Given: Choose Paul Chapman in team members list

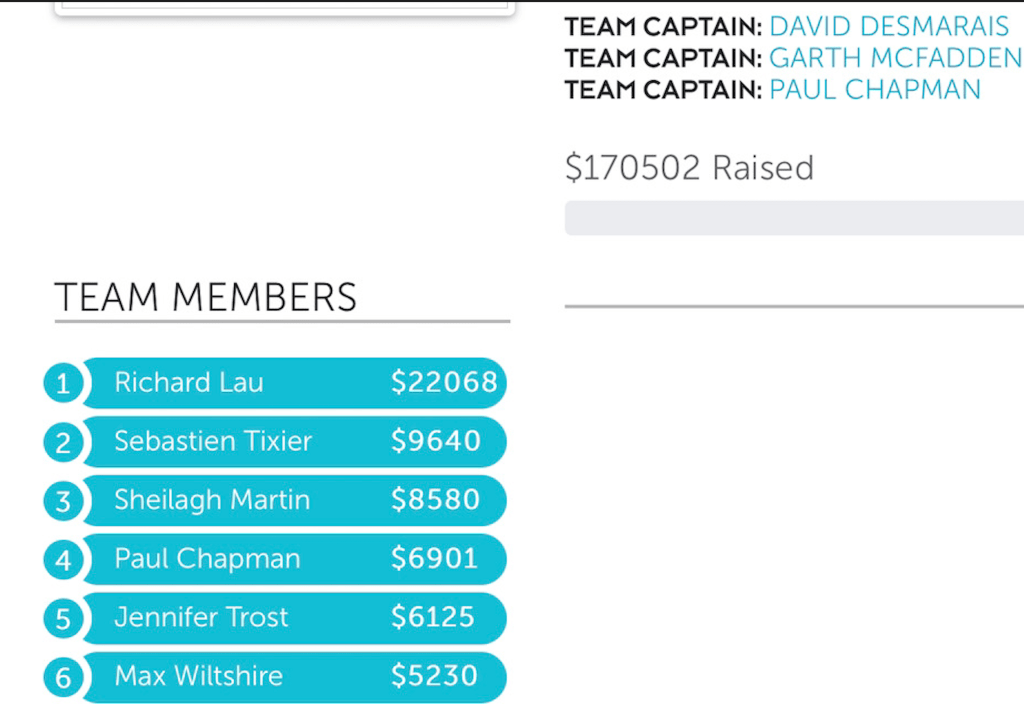Looking at the screenshot, I should pos(207,560).
